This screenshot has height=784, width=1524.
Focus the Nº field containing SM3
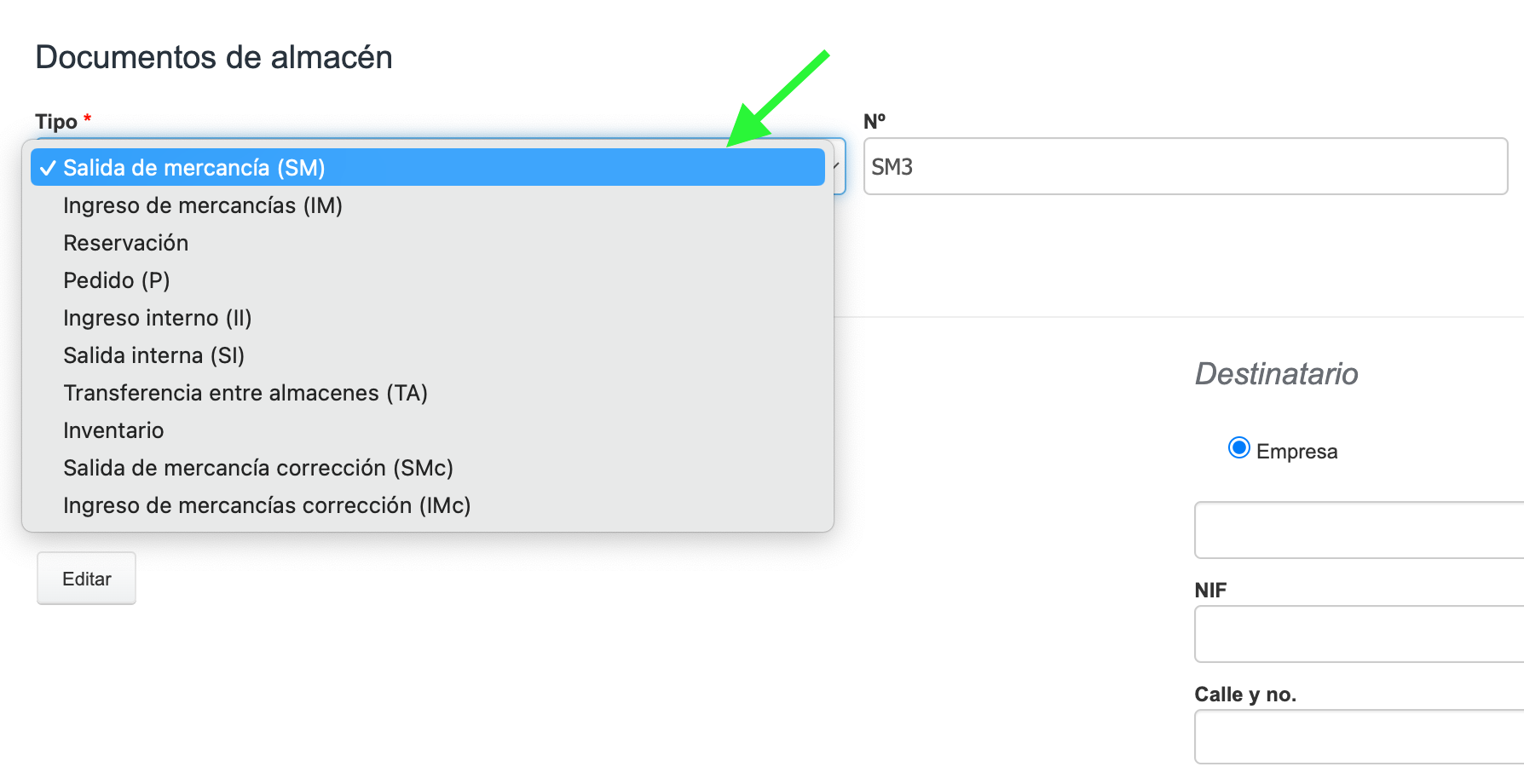[1185, 166]
